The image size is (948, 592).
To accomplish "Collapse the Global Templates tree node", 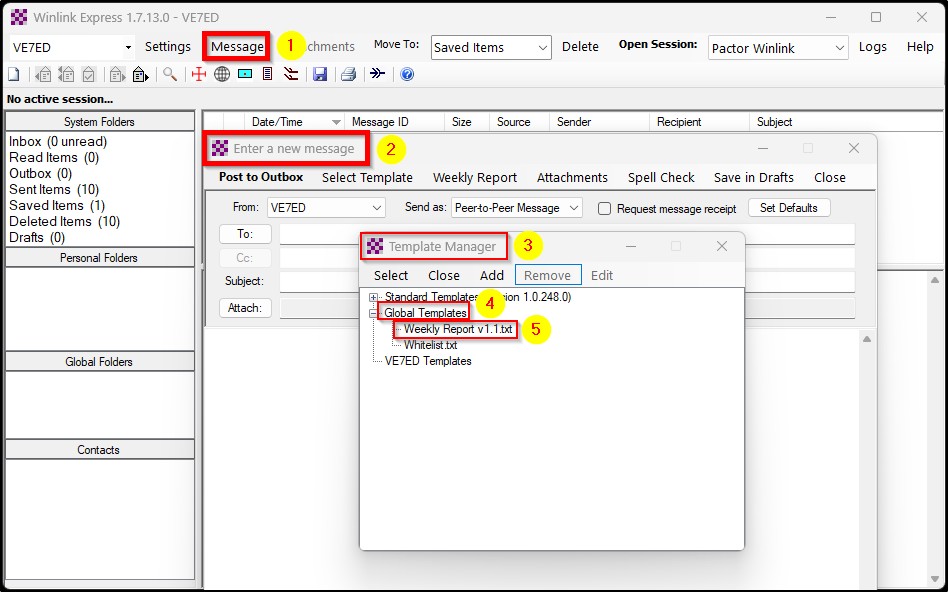I will coord(374,313).
